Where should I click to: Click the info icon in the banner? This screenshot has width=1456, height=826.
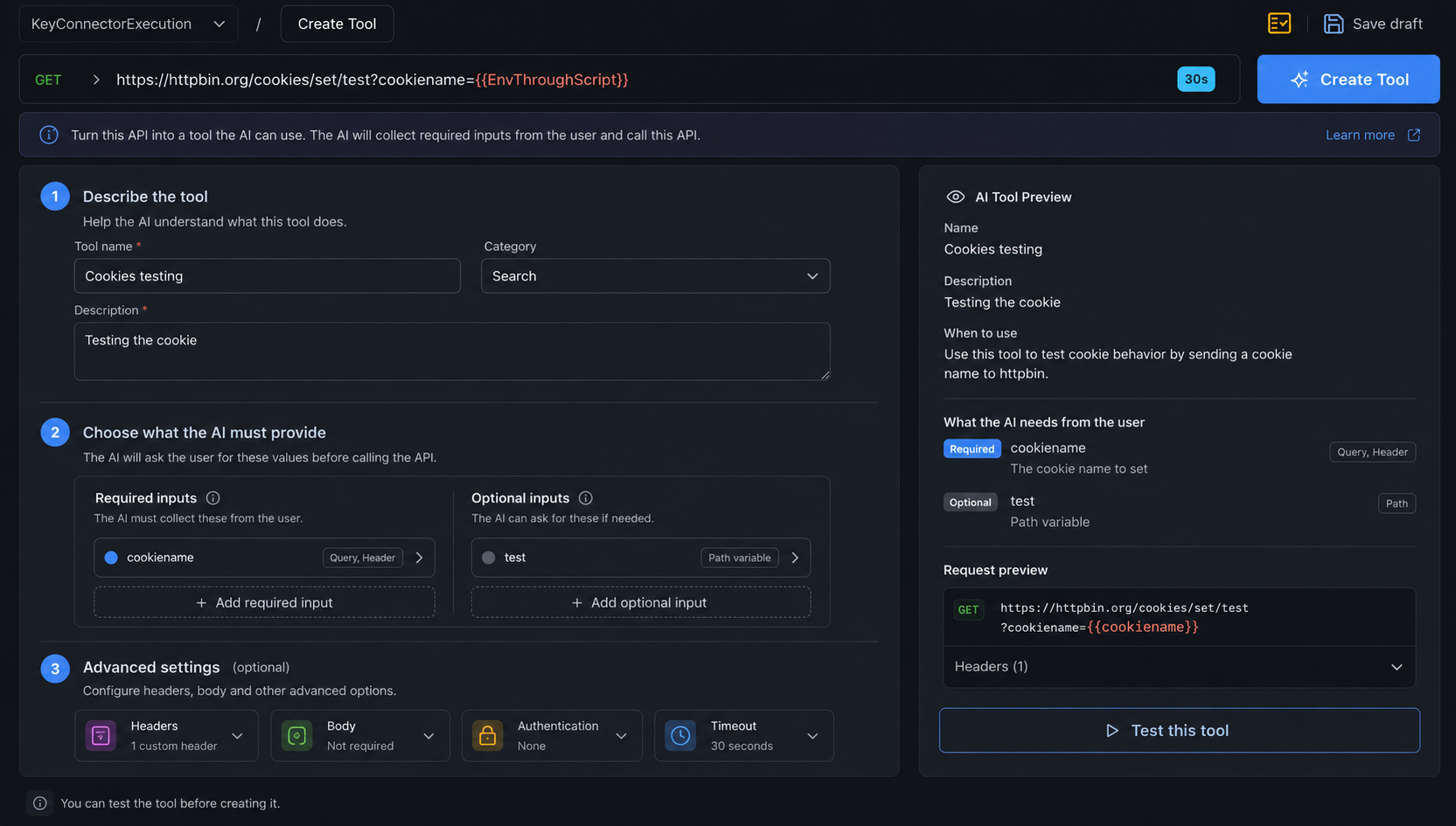[49, 135]
